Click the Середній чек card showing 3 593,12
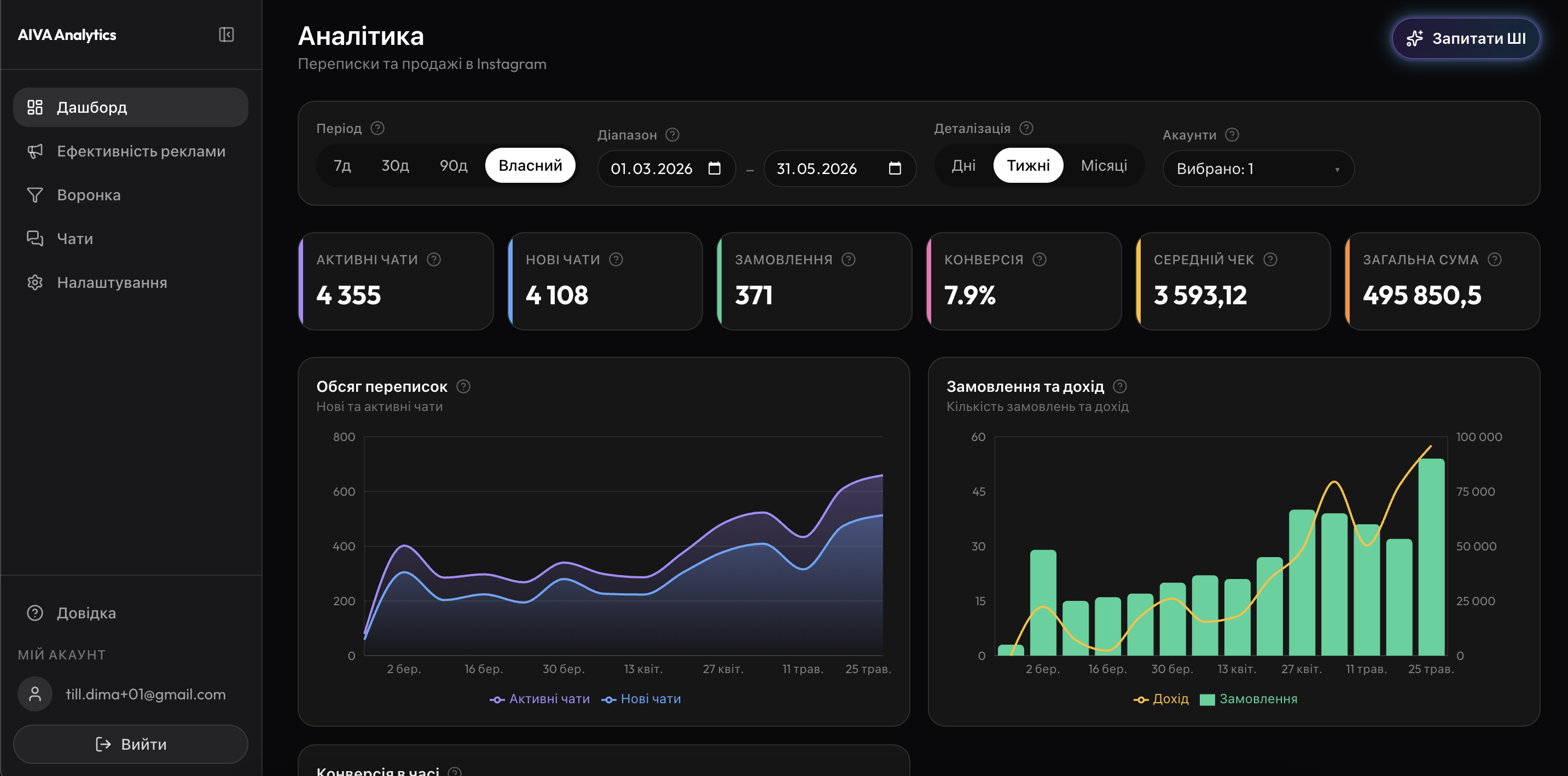 pos(1233,281)
